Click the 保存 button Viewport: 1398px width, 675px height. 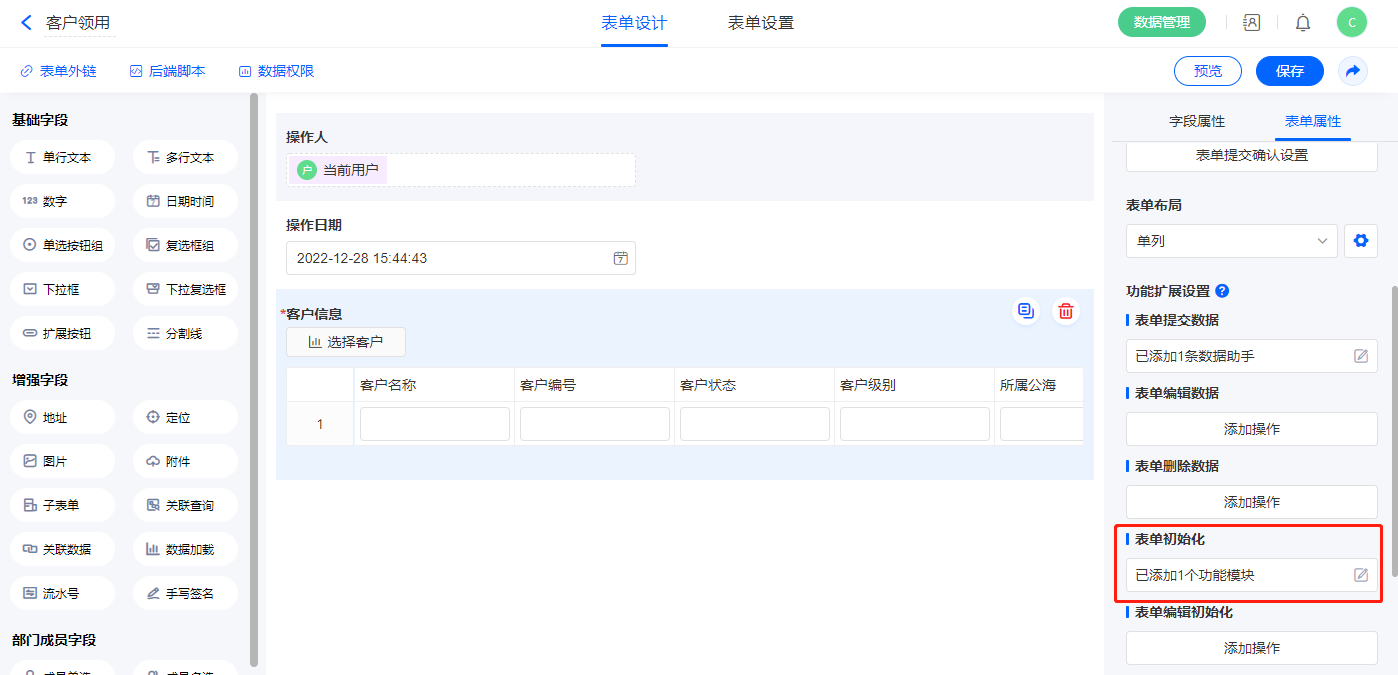click(x=1289, y=71)
